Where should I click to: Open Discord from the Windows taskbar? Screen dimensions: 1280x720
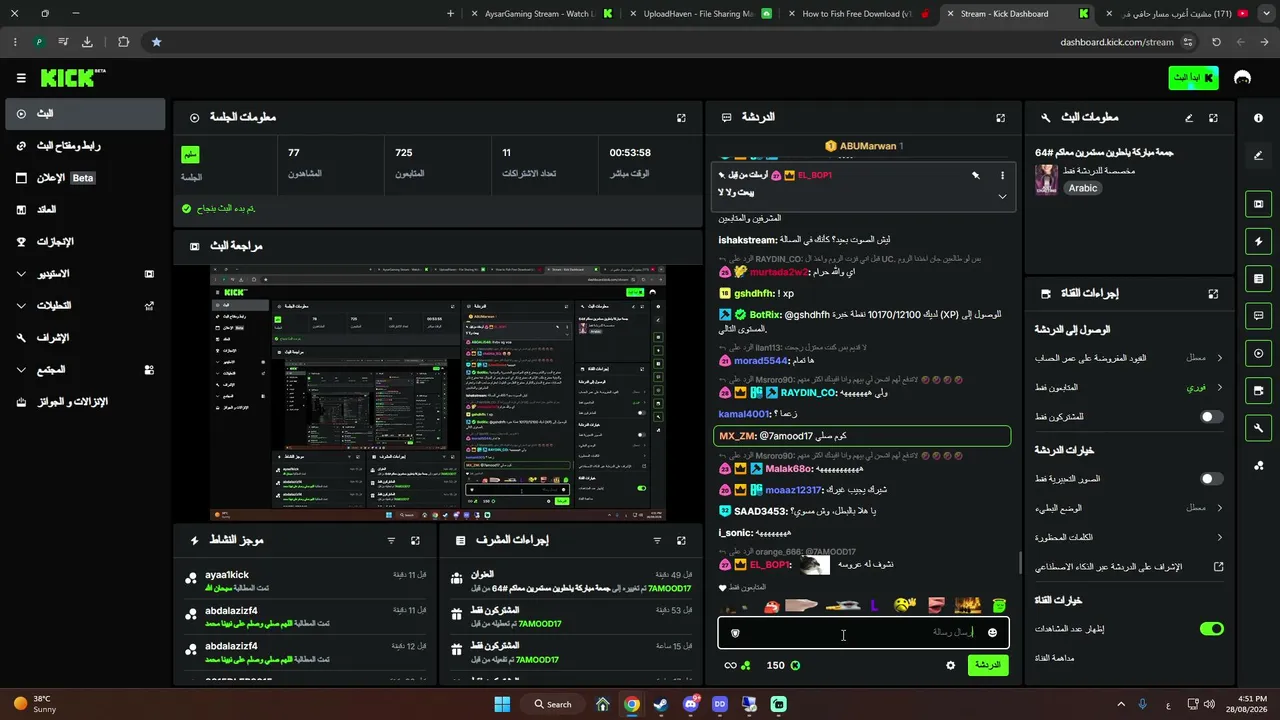[x=690, y=704]
